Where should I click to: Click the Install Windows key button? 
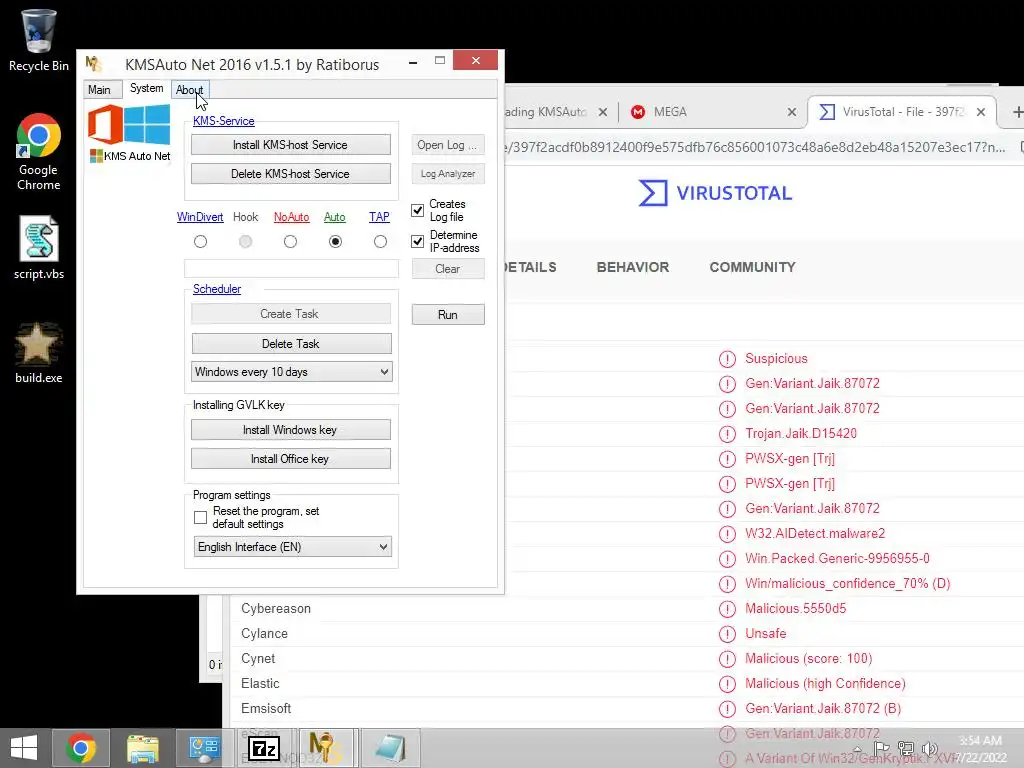coord(291,430)
